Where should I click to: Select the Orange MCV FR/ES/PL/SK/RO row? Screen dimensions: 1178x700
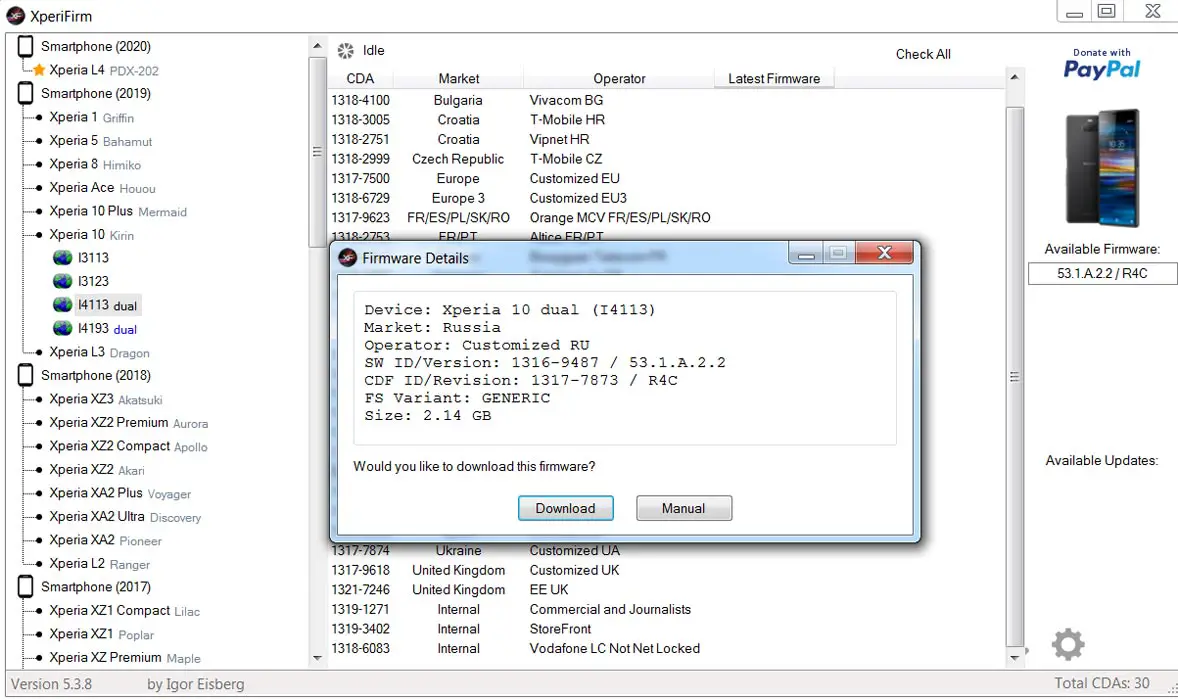tap(665, 217)
